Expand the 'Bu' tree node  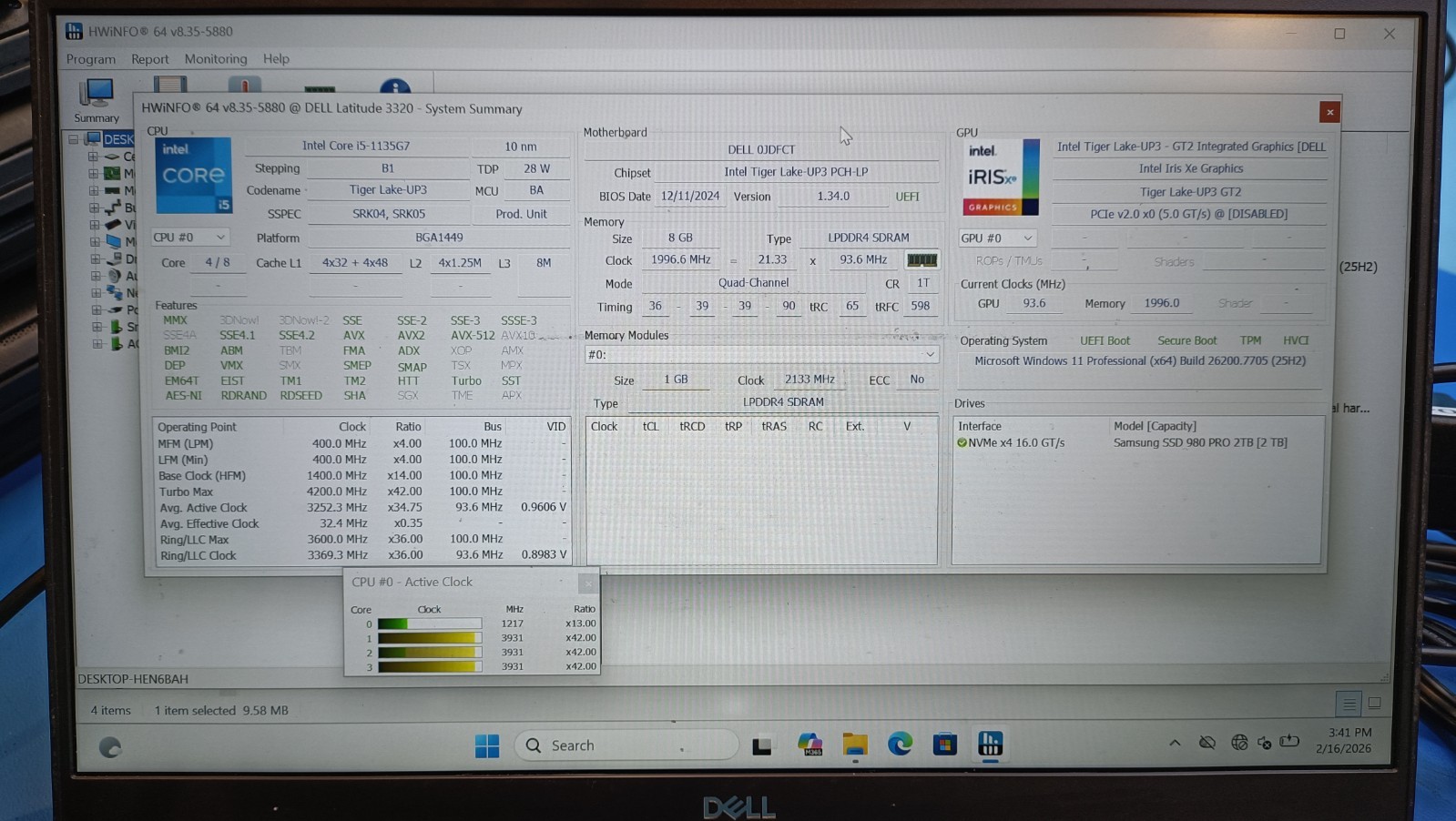click(94, 208)
